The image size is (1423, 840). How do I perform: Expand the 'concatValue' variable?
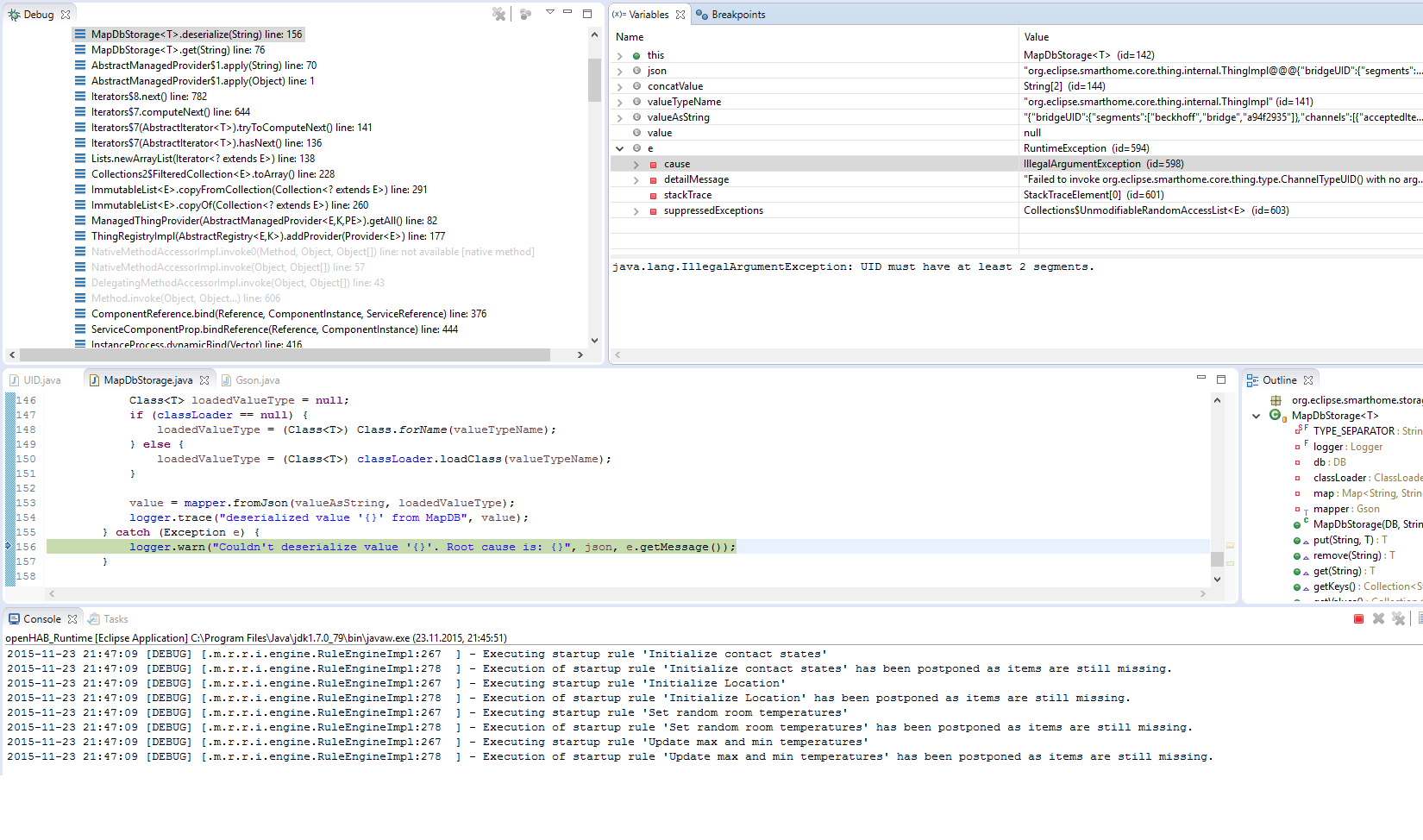click(x=620, y=86)
